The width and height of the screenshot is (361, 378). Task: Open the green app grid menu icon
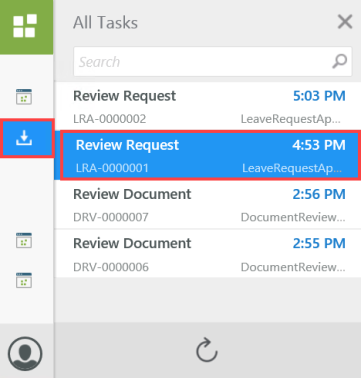click(x=24, y=26)
